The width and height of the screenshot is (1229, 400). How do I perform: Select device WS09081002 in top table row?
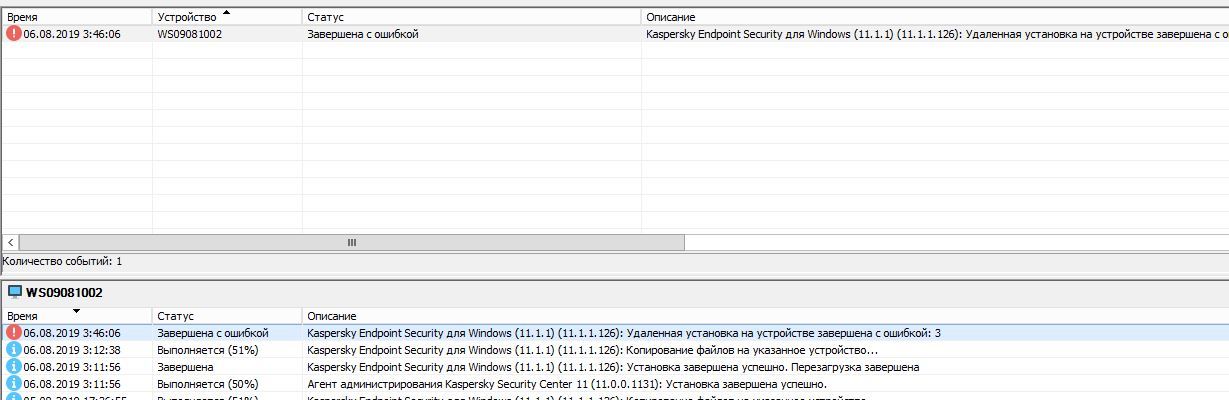190,34
